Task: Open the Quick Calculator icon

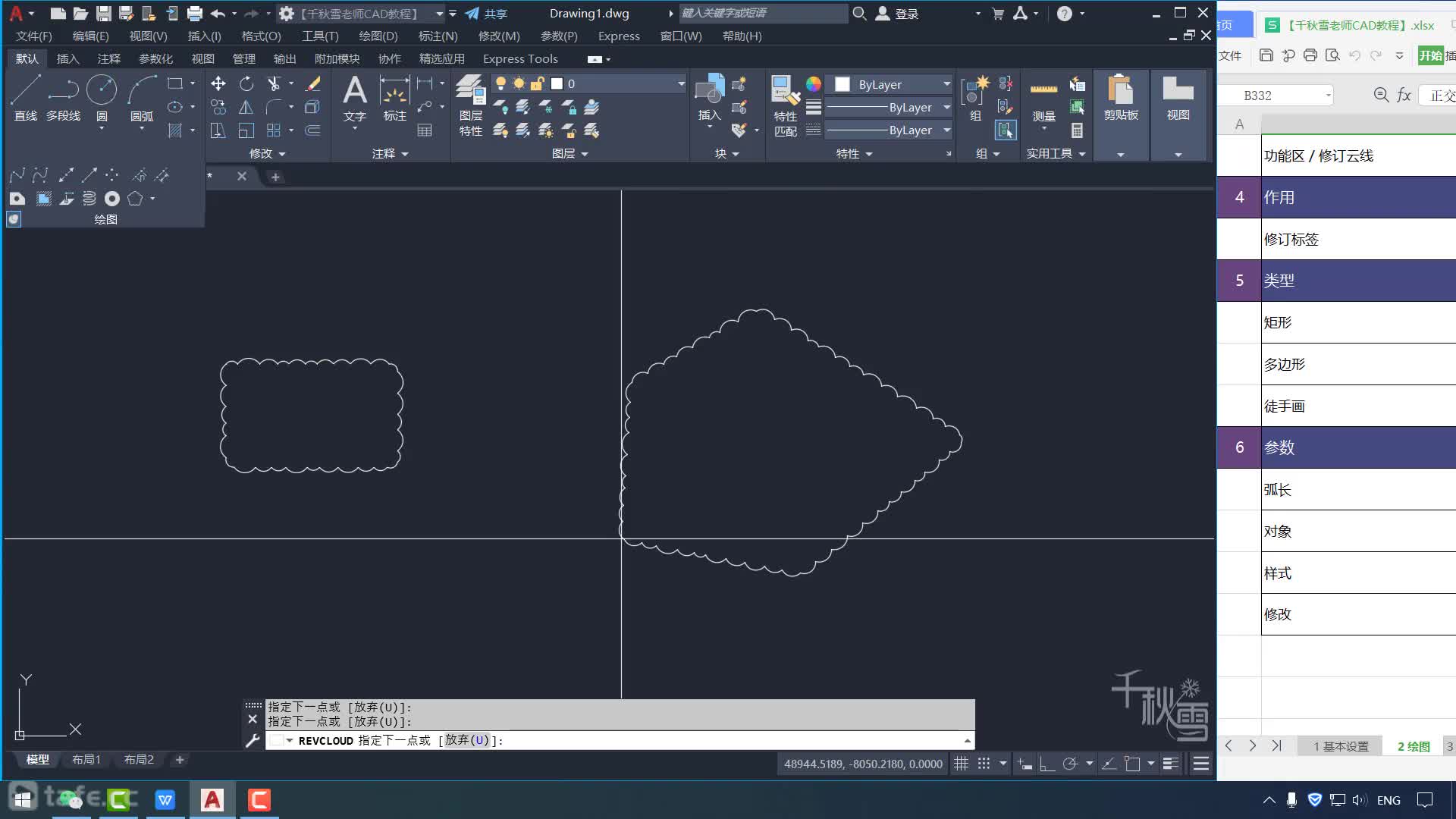Action: coord(1077,130)
